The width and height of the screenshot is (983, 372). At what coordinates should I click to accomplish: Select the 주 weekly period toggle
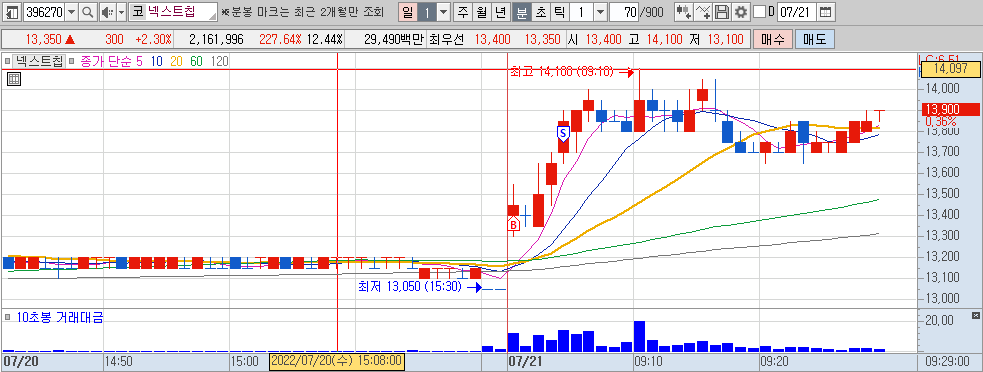[463, 12]
